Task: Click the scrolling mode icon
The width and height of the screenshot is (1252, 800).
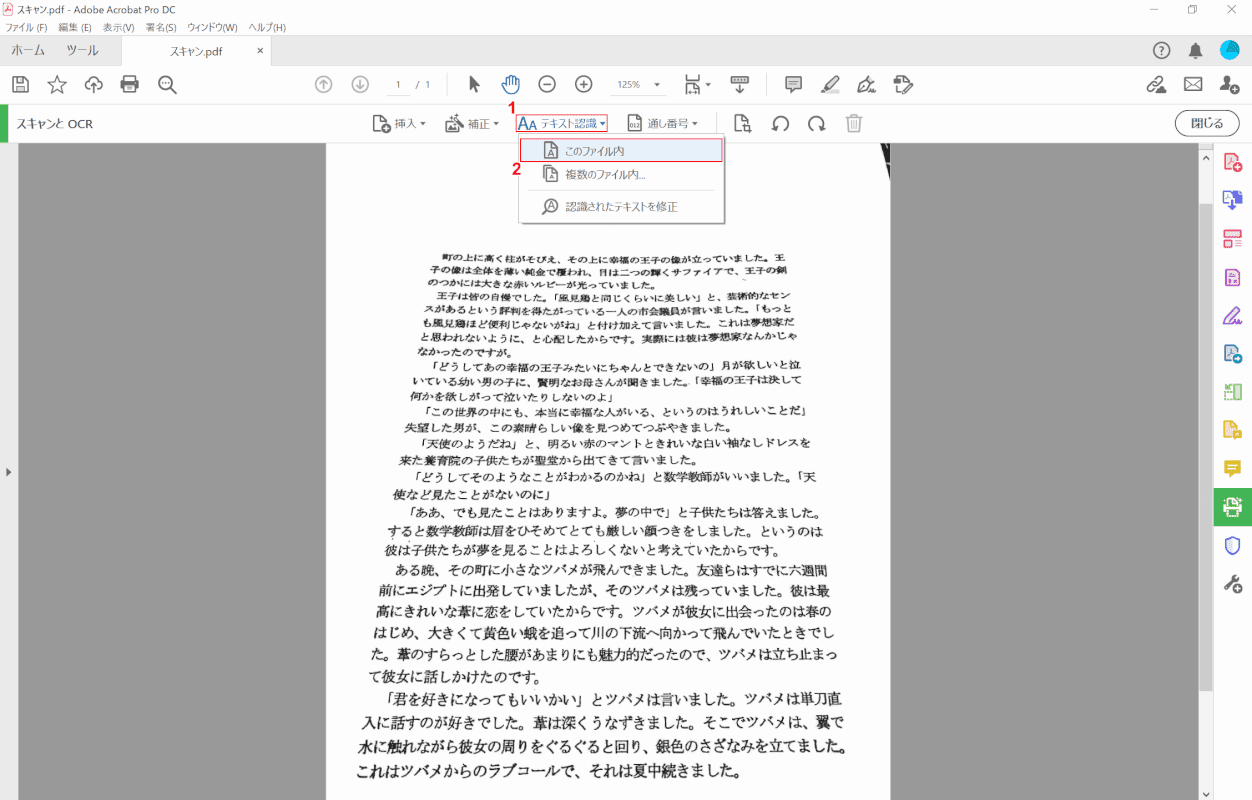Action: pyautogui.click(x=740, y=85)
